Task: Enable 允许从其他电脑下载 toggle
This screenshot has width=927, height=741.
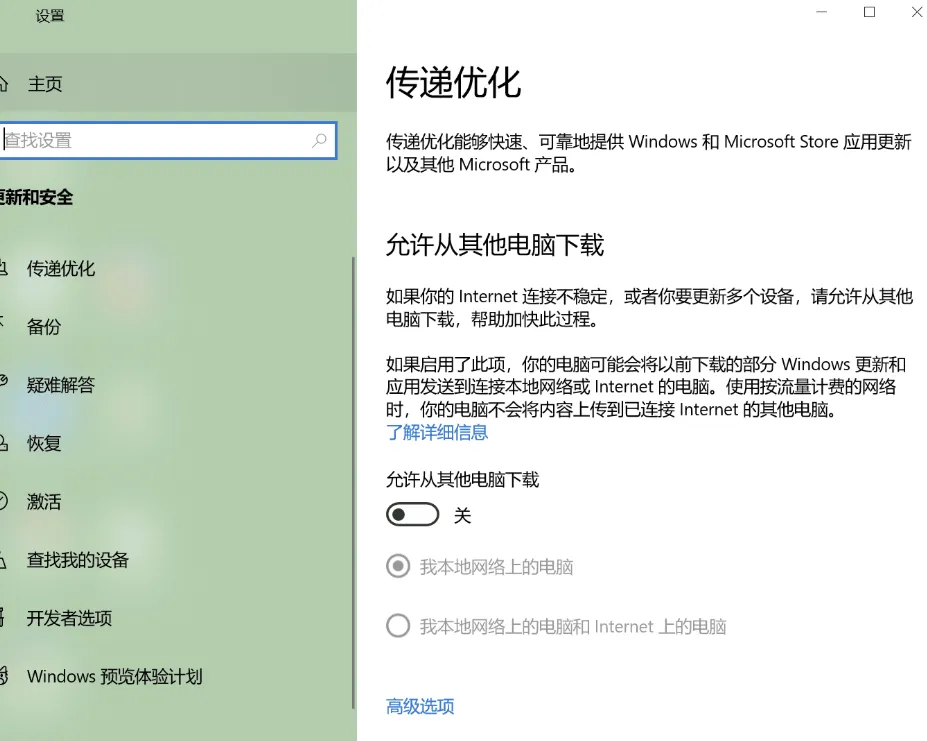Action: (412, 513)
